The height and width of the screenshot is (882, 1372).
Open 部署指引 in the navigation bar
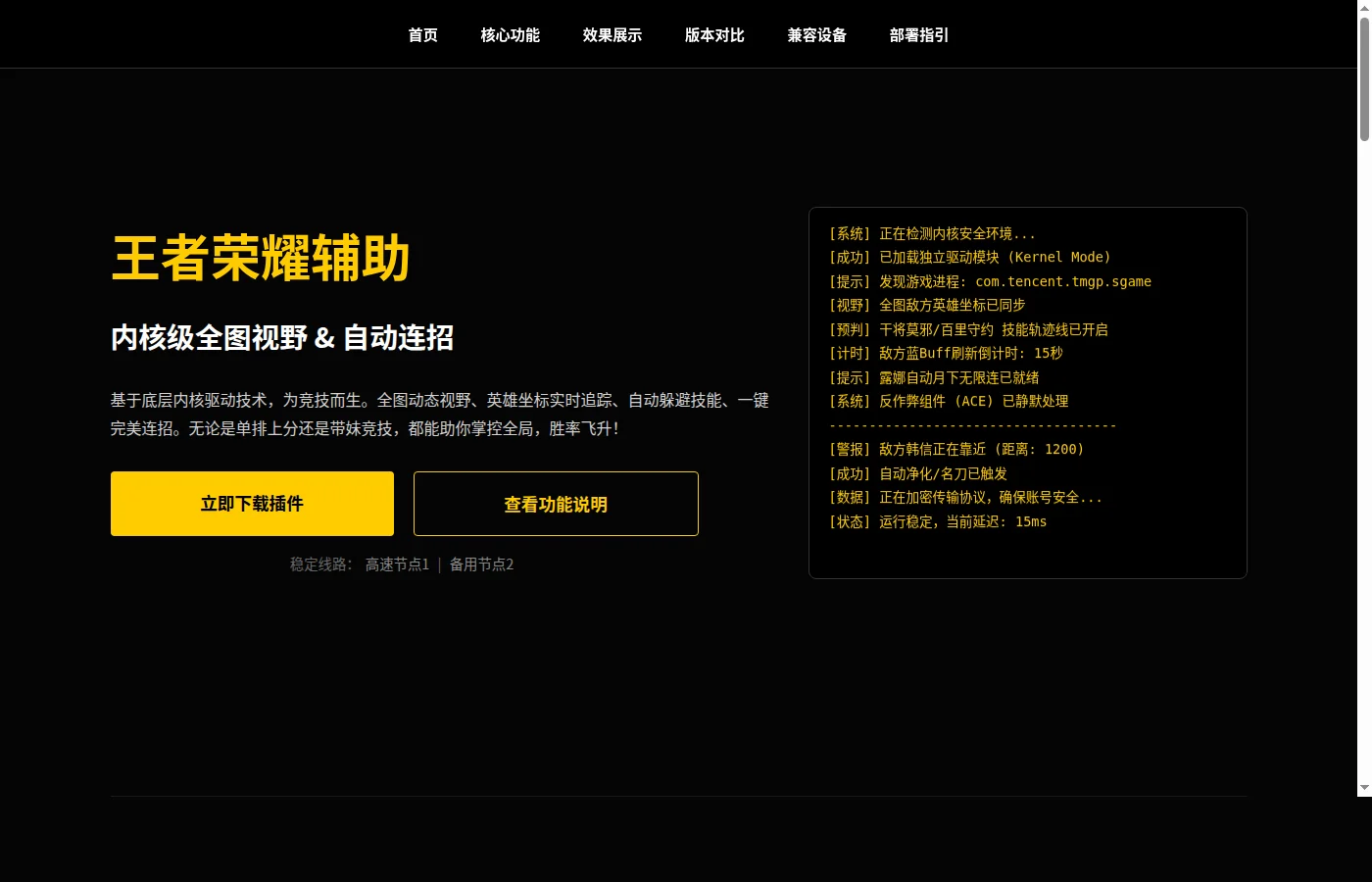[x=919, y=35]
